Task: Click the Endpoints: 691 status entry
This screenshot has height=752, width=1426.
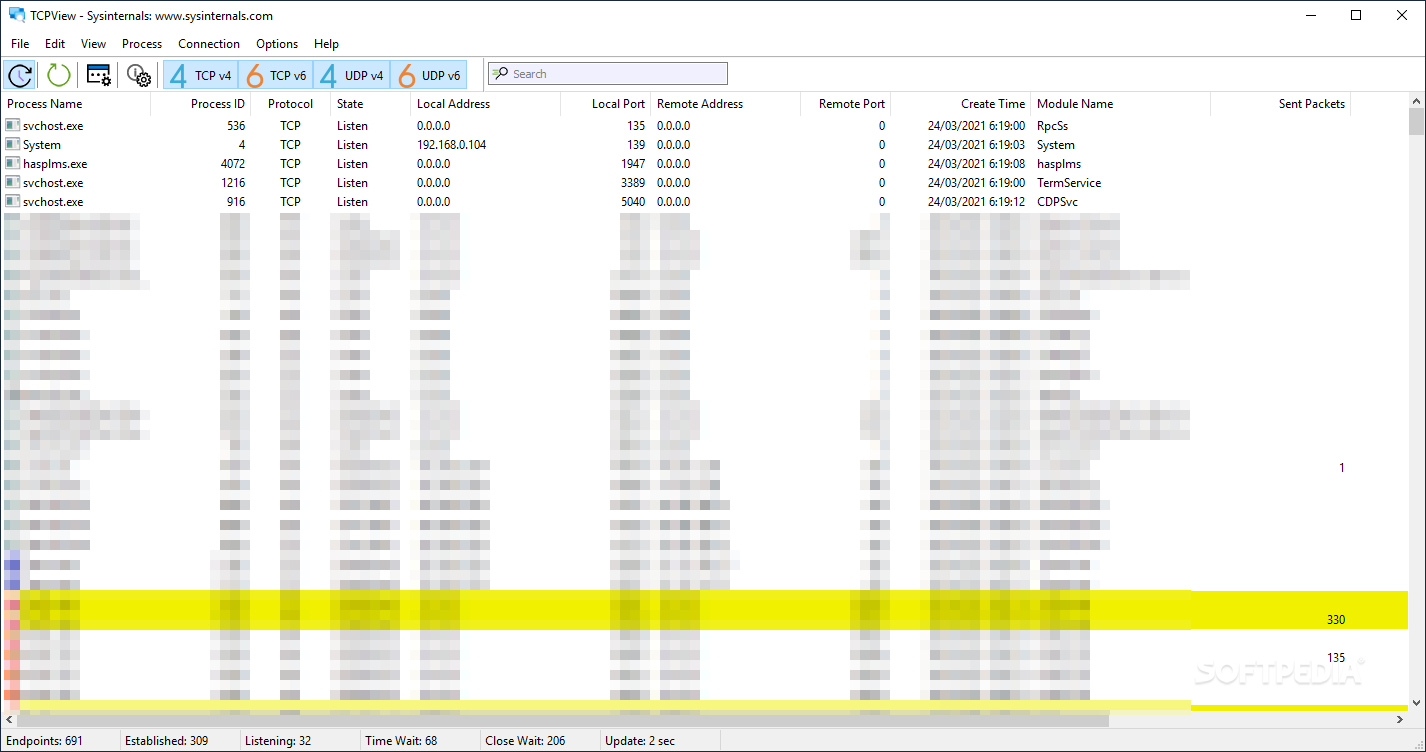Action: tap(46, 741)
